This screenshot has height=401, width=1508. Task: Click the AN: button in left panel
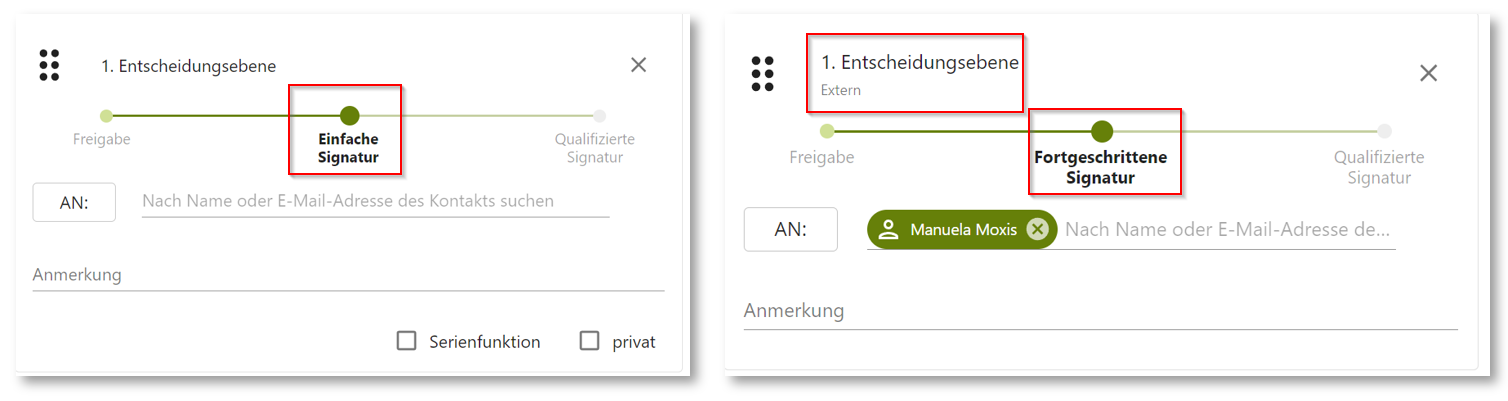point(74,202)
